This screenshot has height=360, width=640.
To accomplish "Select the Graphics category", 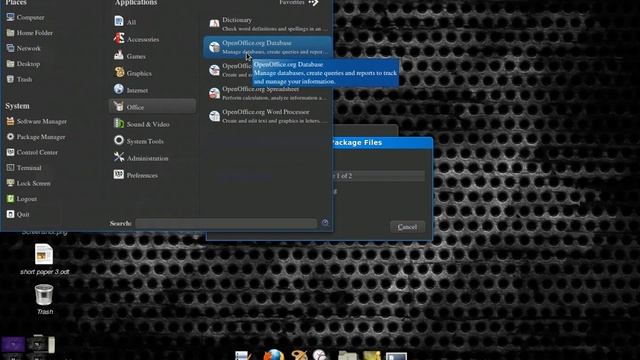I will click(153, 73).
